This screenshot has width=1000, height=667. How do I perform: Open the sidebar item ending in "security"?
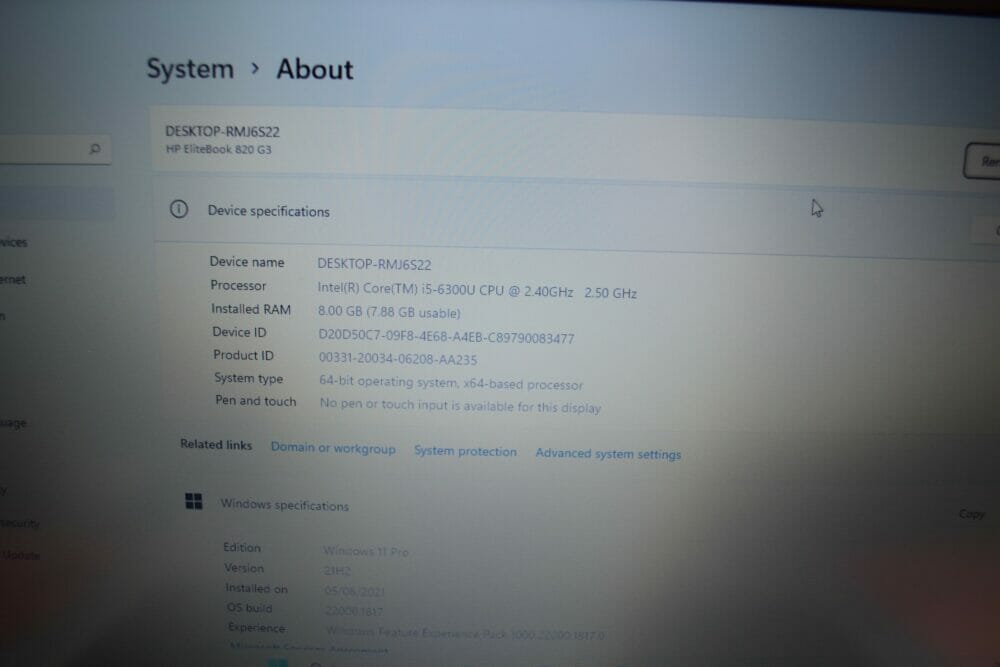20,524
